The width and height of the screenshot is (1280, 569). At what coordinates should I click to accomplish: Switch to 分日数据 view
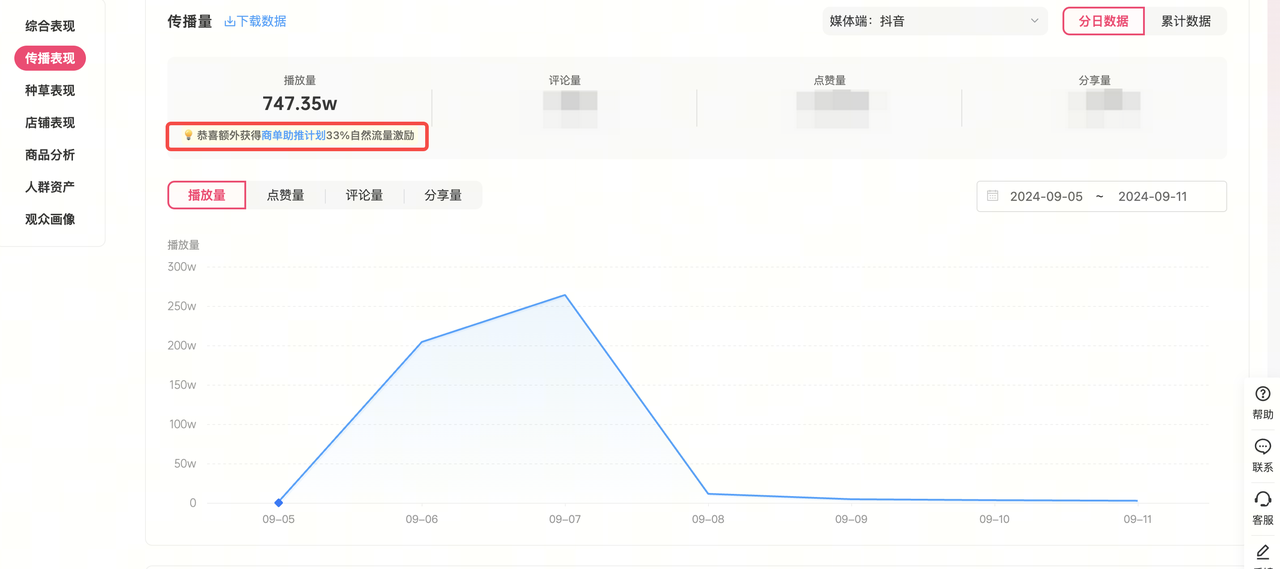(1103, 21)
